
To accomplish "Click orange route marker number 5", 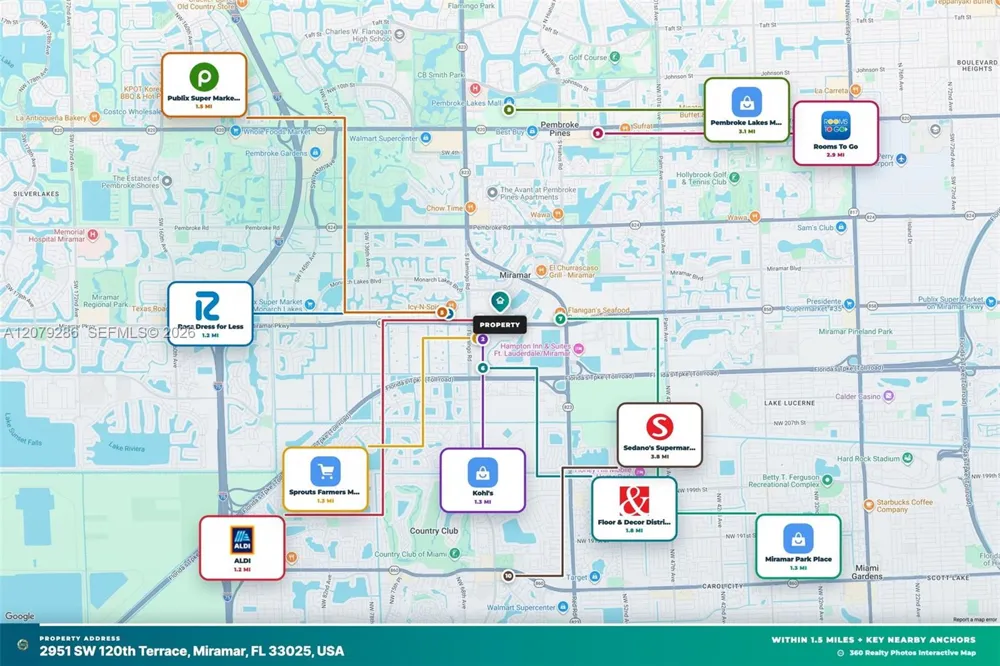I will coord(442,313).
